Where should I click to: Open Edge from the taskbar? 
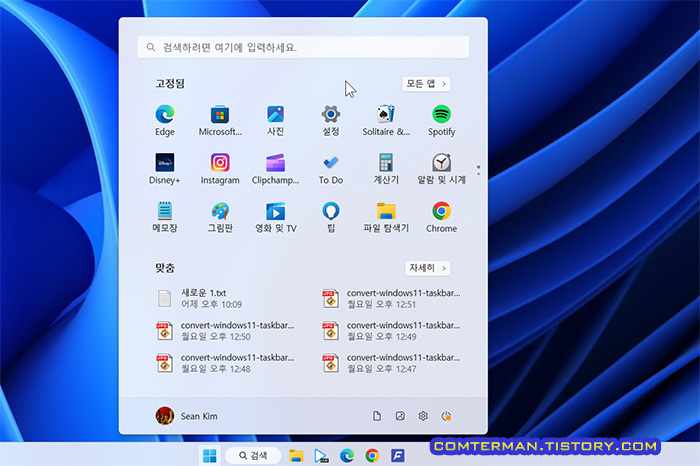tap(347, 456)
